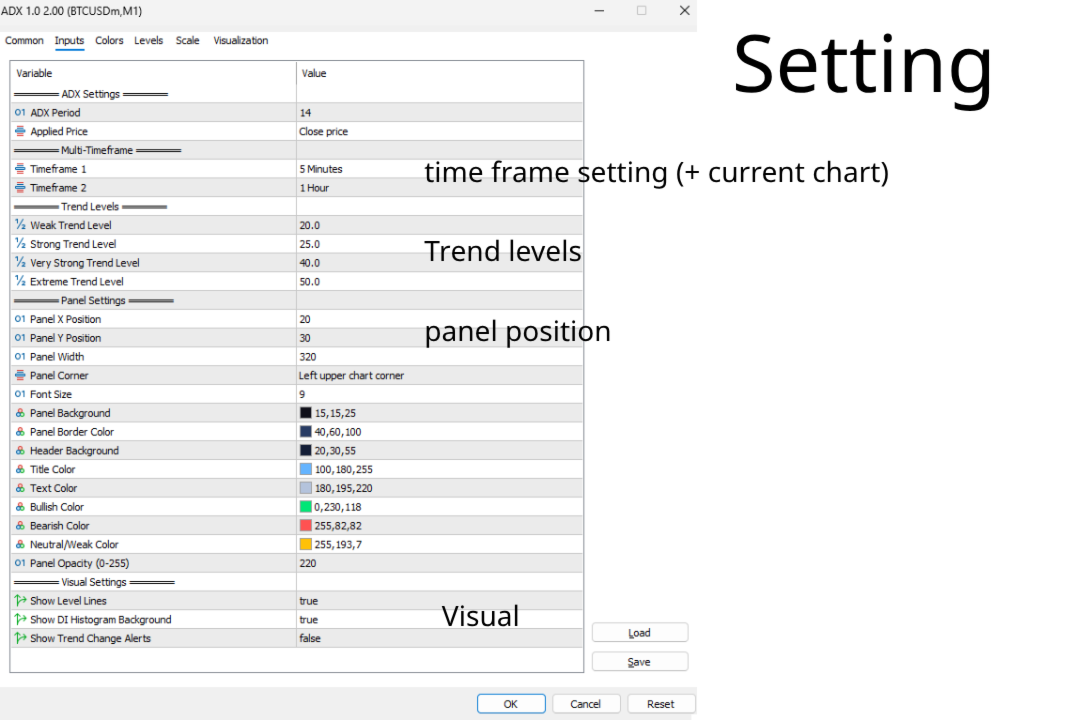This screenshot has height=720, width=1080.
Task: Click the ADX Period integer icon
Action: click(x=20, y=113)
